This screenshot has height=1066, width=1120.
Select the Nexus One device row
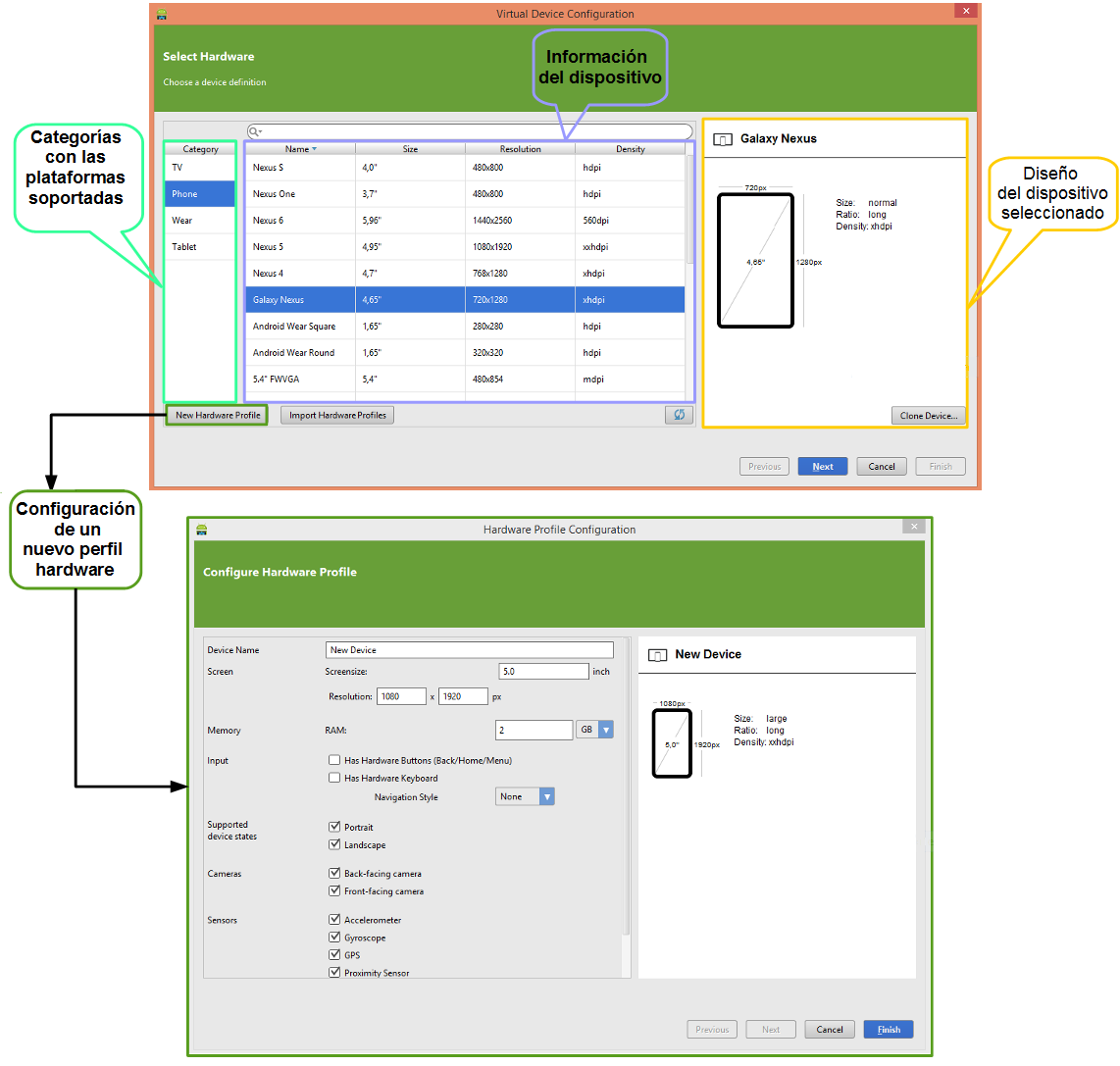pyautogui.click(x=465, y=193)
